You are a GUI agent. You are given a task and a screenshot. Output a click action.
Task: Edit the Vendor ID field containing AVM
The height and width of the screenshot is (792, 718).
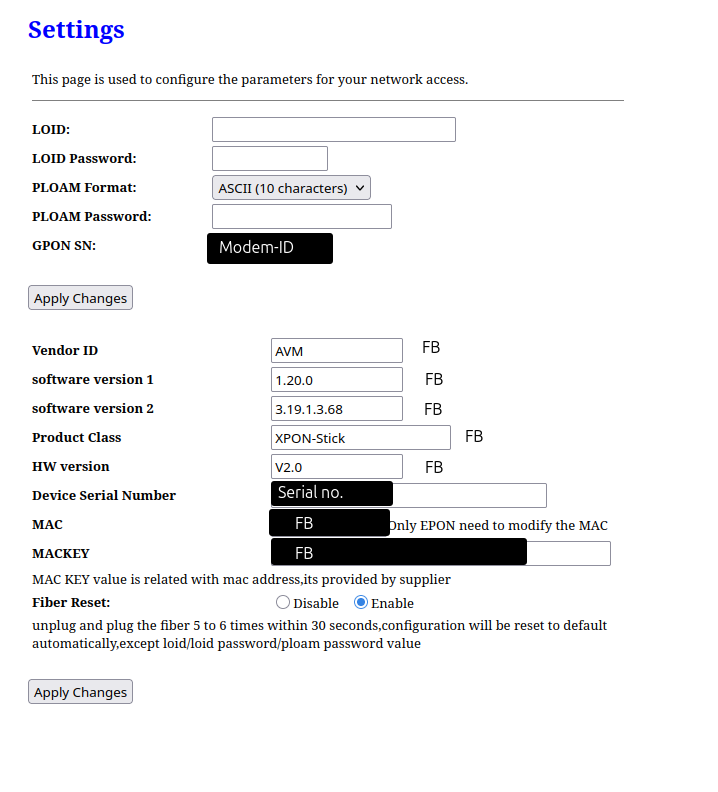click(x=337, y=351)
